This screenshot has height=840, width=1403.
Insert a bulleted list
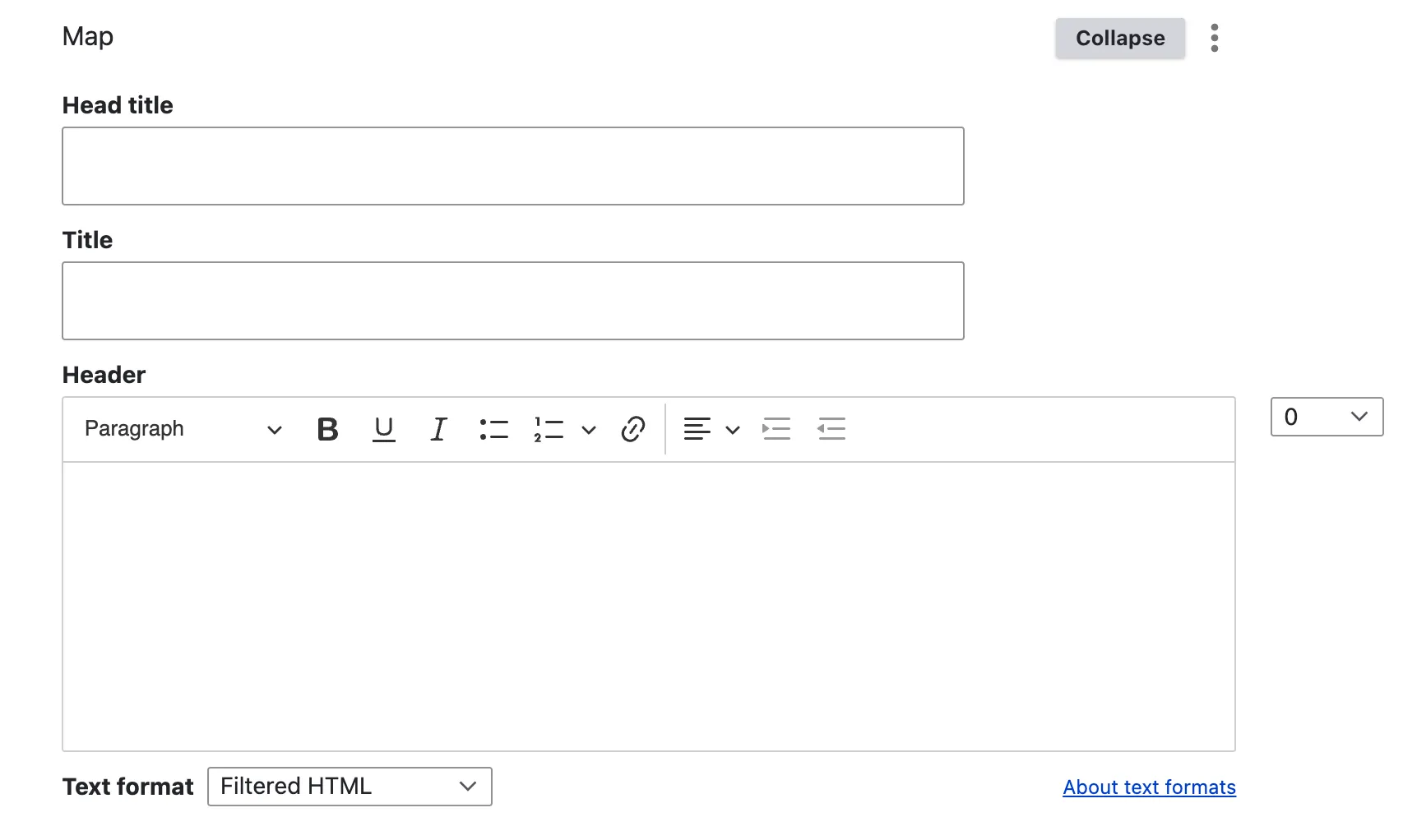(493, 429)
